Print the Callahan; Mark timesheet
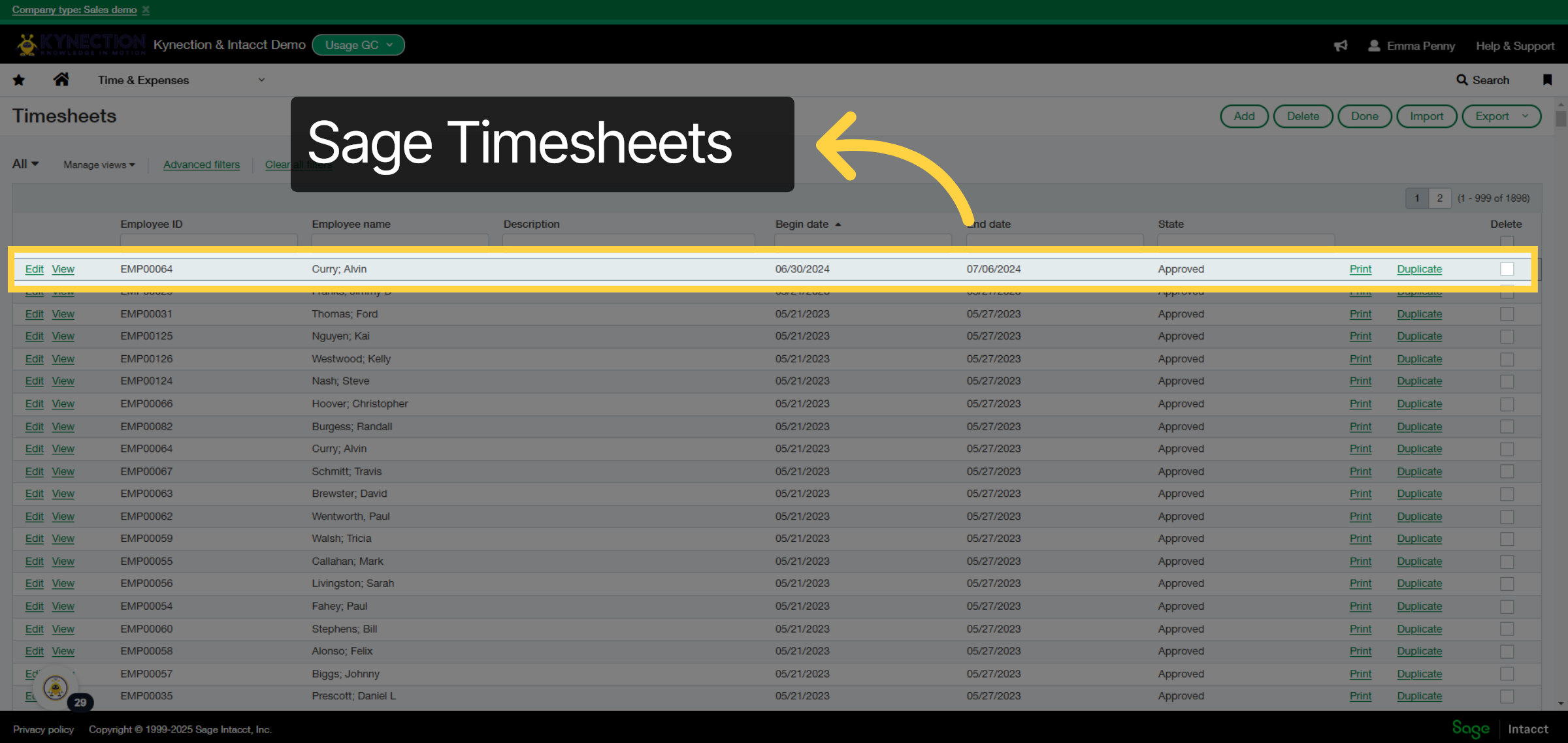The width and height of the screenshot is (1568, 743). pyautogui.click(x=1360, y=561)
